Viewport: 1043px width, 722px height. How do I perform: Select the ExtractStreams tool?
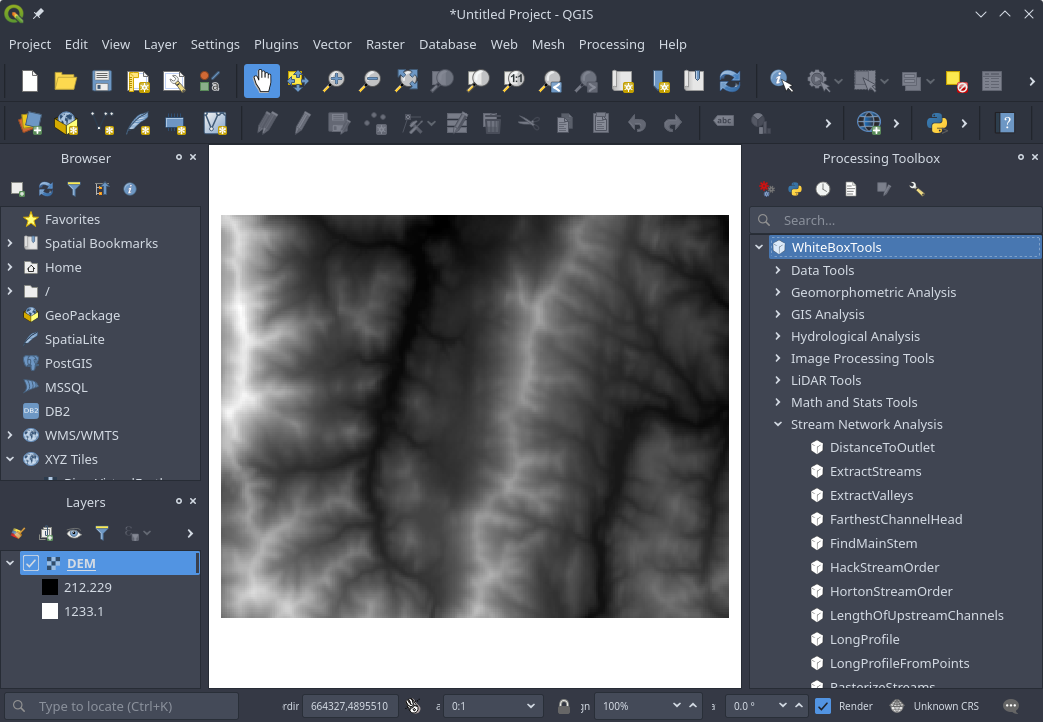click(875, 471)
